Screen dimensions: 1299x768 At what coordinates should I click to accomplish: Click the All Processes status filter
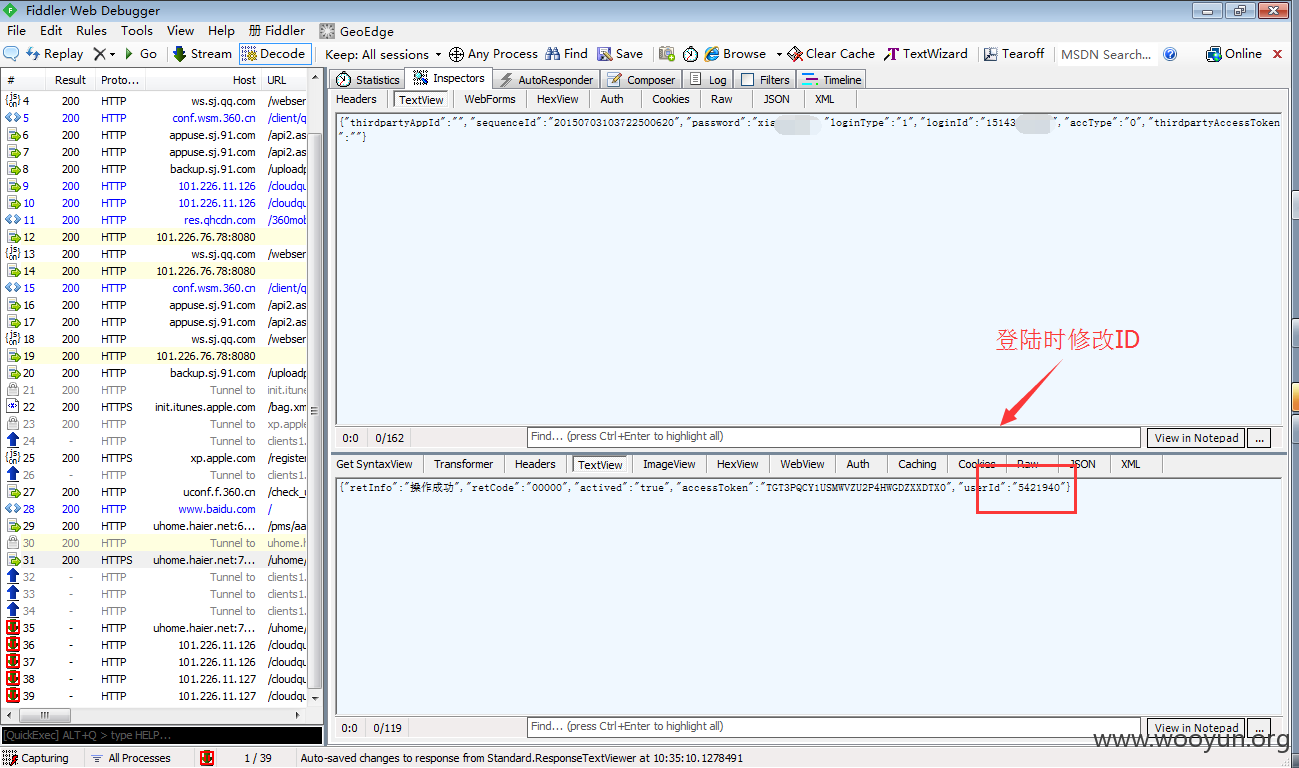click(x=131, y=758)
